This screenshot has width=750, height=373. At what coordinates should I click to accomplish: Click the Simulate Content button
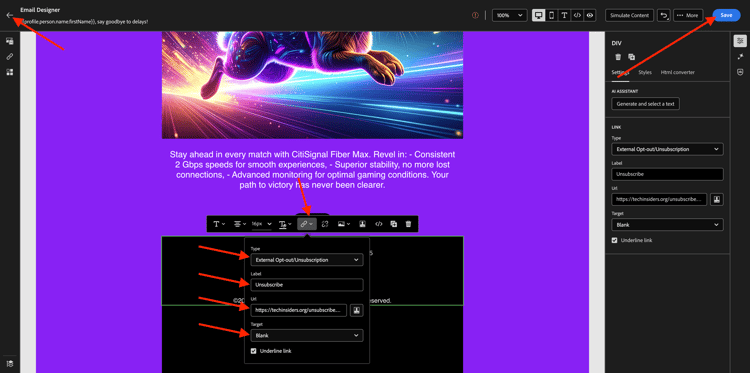pos(629,15)
